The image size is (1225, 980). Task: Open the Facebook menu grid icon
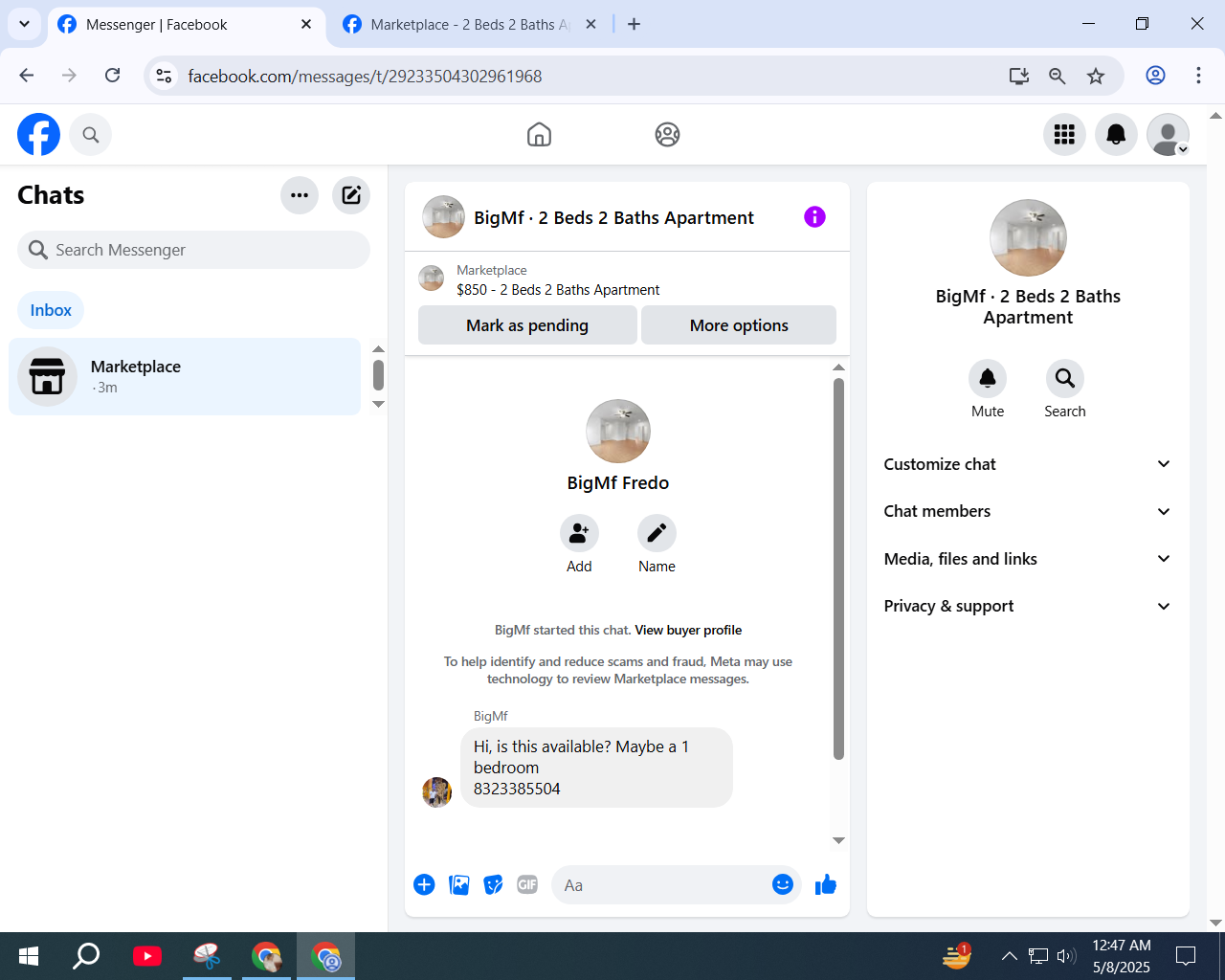click(1064, 135)
